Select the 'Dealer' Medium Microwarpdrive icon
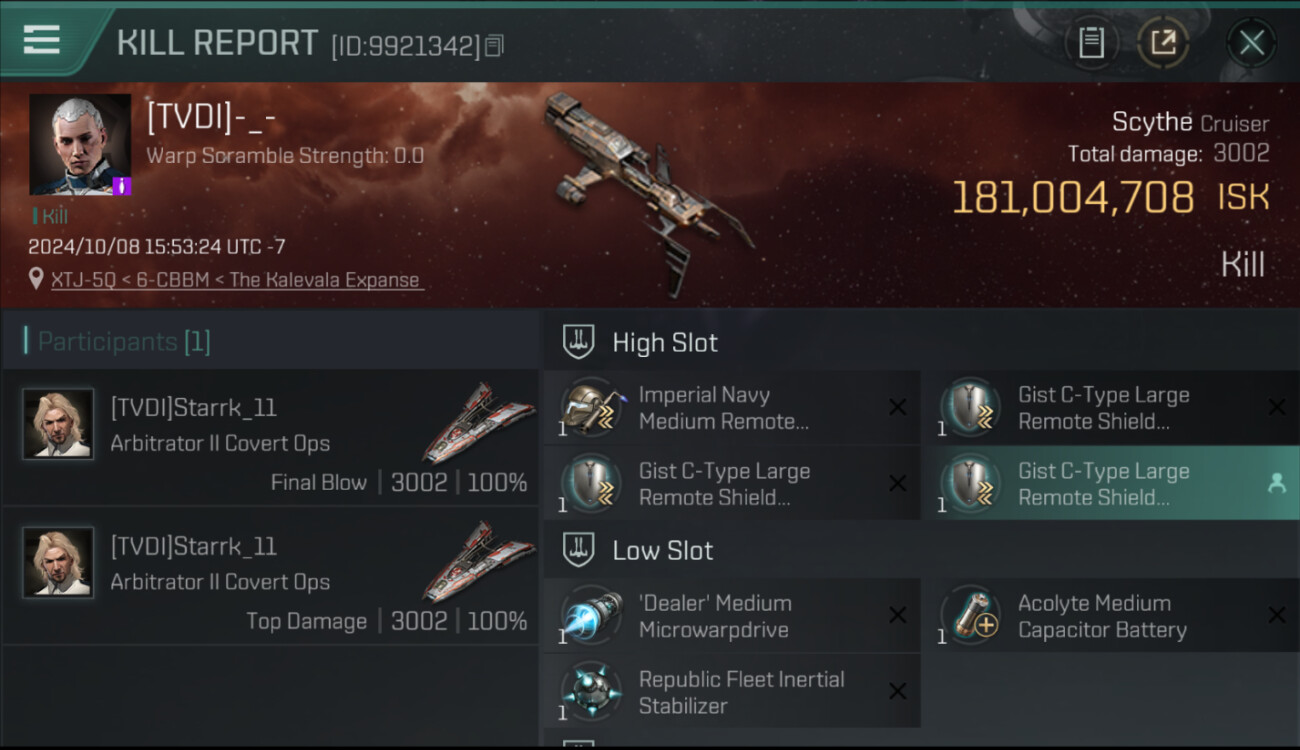 pos(591,616)
